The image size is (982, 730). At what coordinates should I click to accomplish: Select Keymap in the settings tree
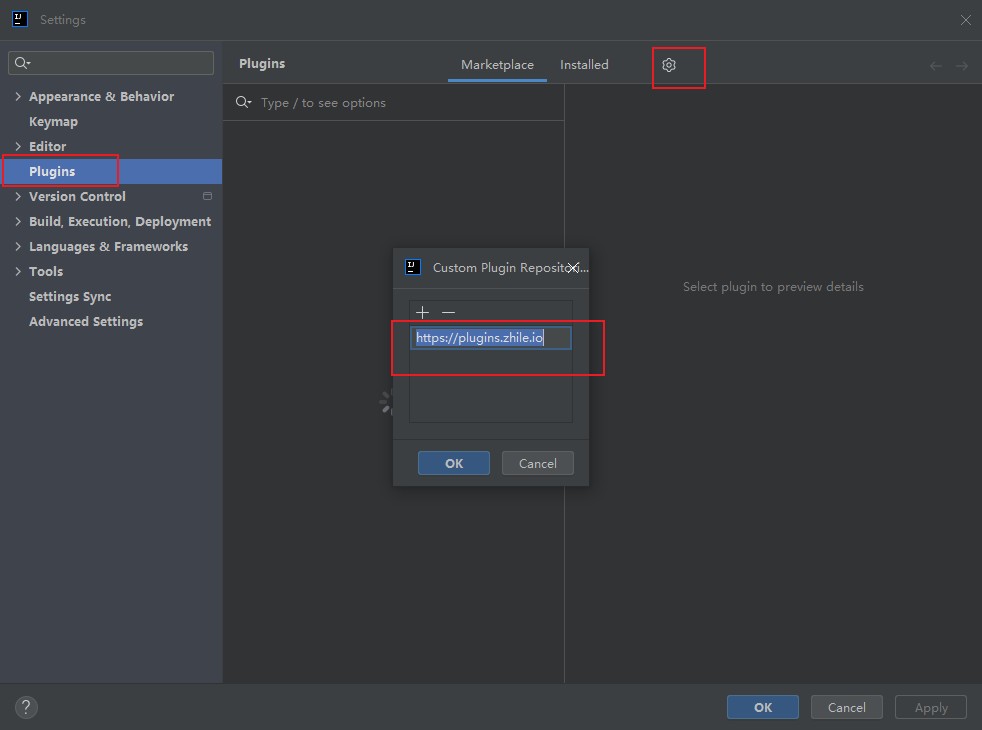(x=53, y=122)
